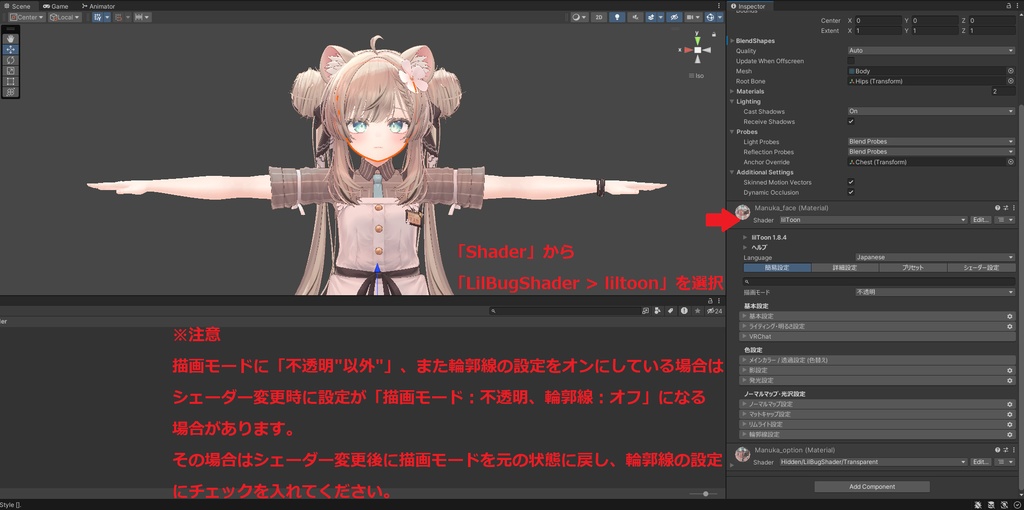Select the Hand view tool
The height and width of the screenshot is (510, 1024).
tap(11, 39)
